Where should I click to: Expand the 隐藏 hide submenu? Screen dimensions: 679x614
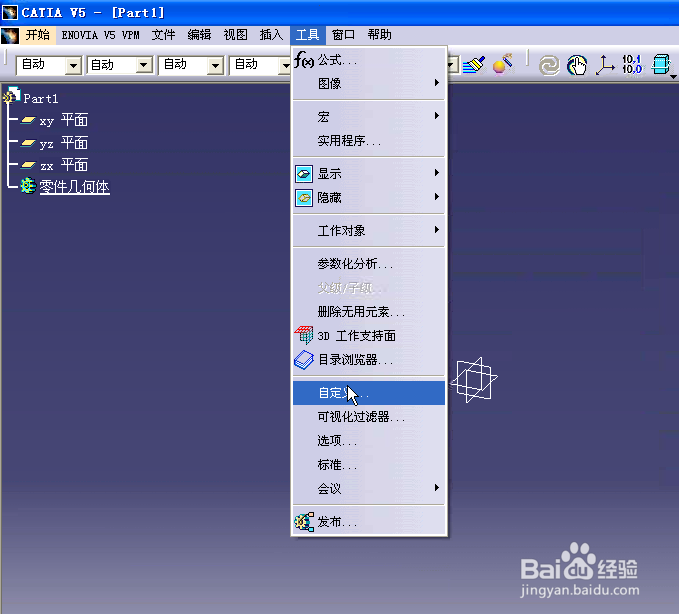(369, 198)
